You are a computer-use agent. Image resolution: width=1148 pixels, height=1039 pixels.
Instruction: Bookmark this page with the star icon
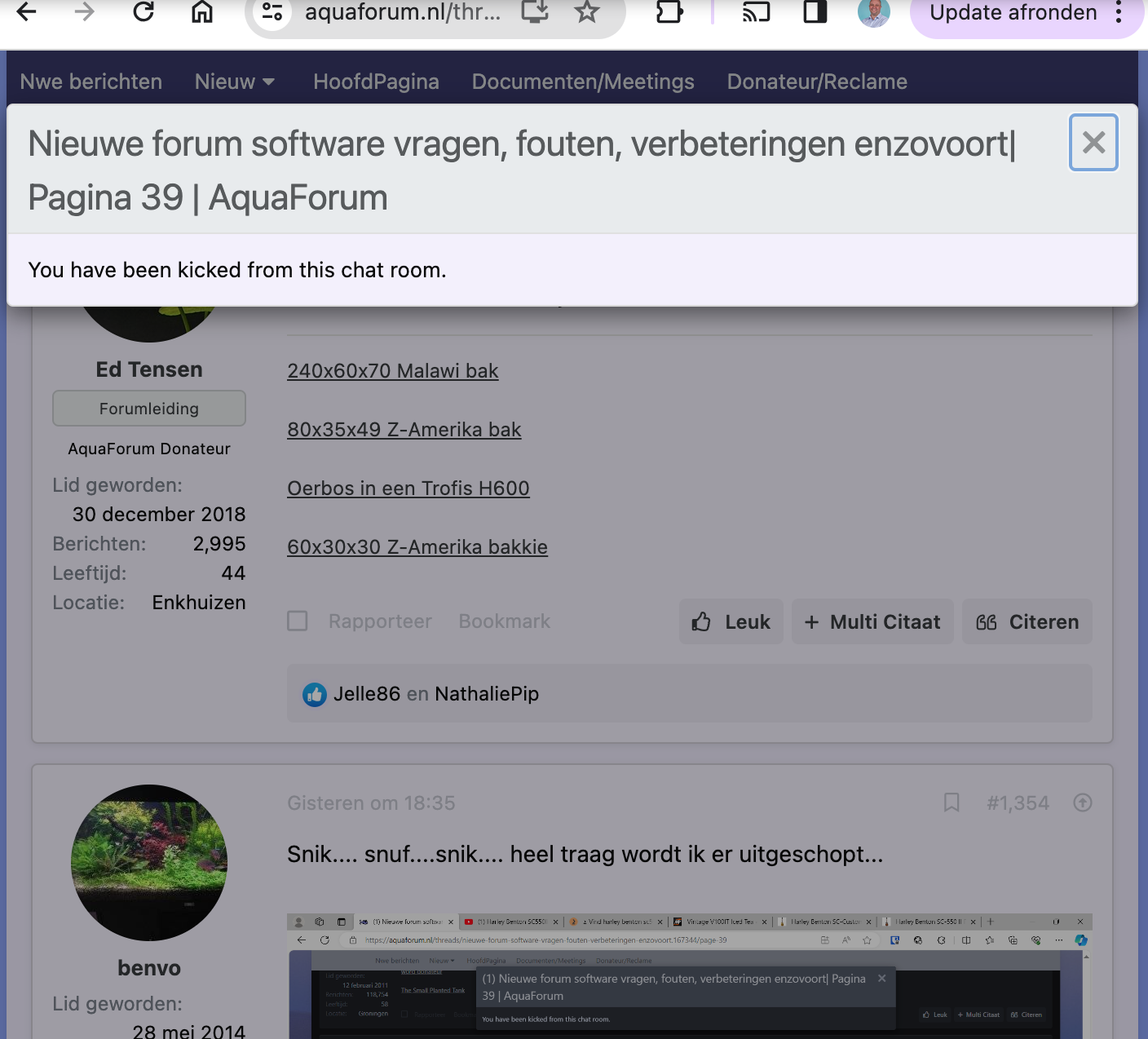tap(586, 12)
